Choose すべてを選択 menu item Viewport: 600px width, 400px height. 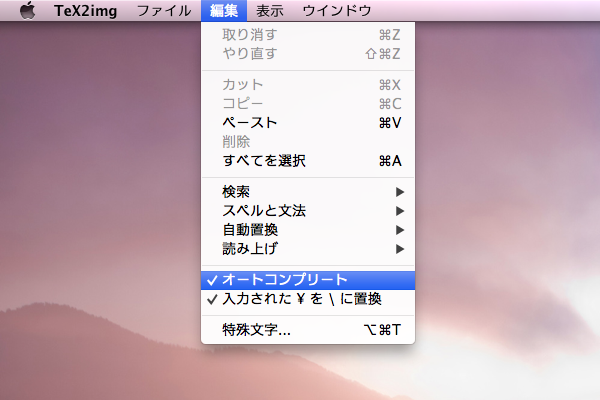click(308, 161)
